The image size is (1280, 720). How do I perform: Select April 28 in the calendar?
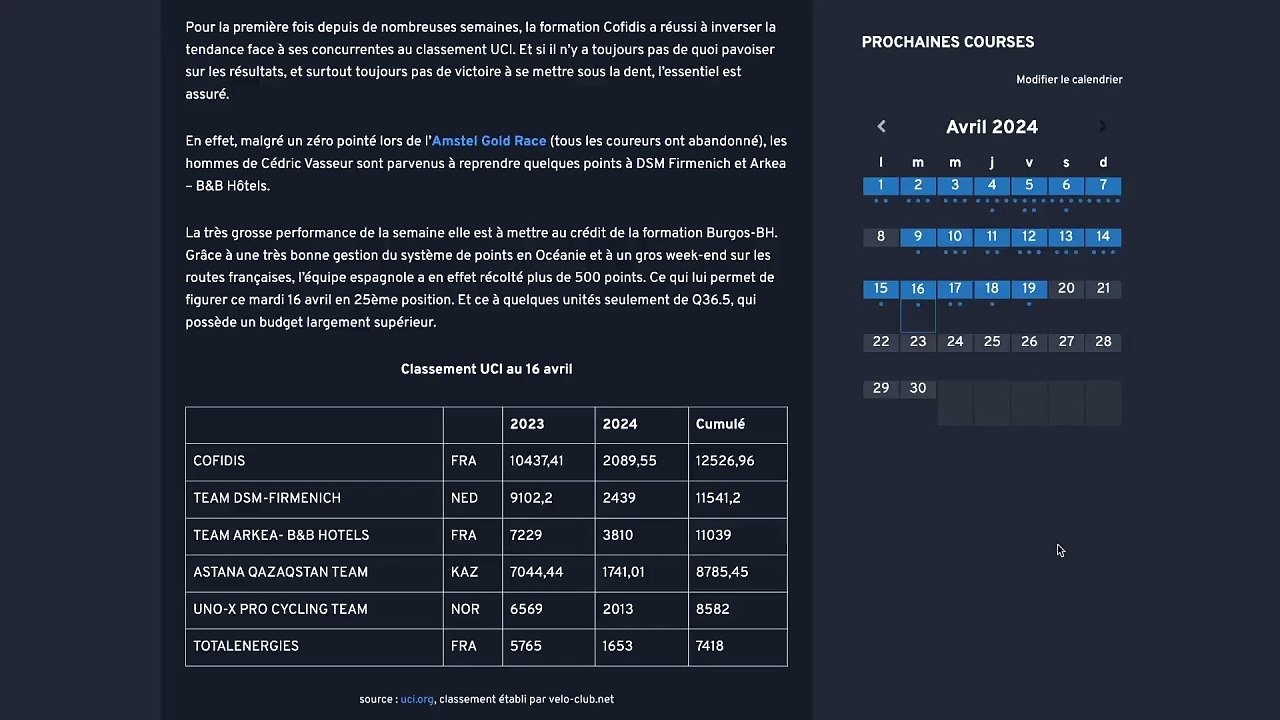point(1103,342)
